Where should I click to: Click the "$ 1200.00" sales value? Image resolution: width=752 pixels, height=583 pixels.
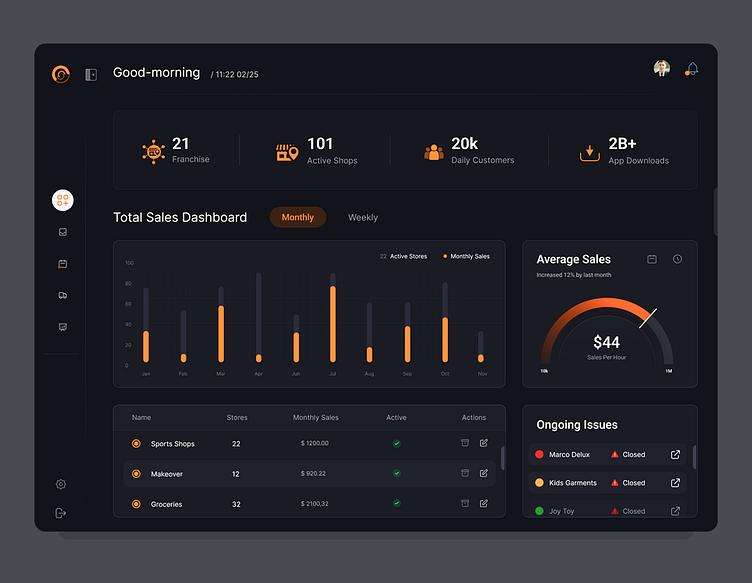click(x=315, y=443)
